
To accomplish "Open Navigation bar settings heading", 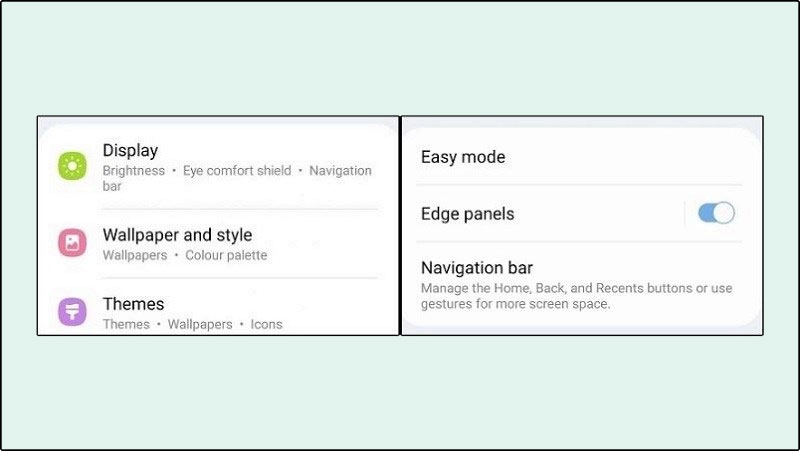I will coord(476,267).
